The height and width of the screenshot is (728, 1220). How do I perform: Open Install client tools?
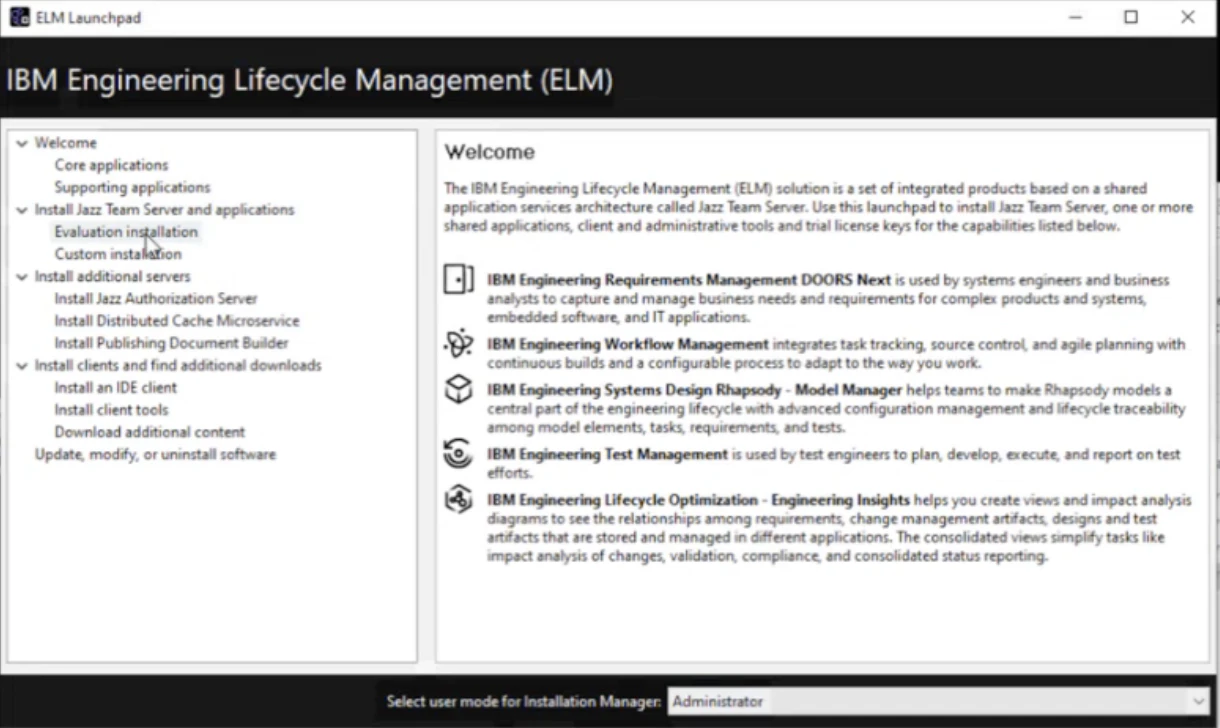coord(111,410)
